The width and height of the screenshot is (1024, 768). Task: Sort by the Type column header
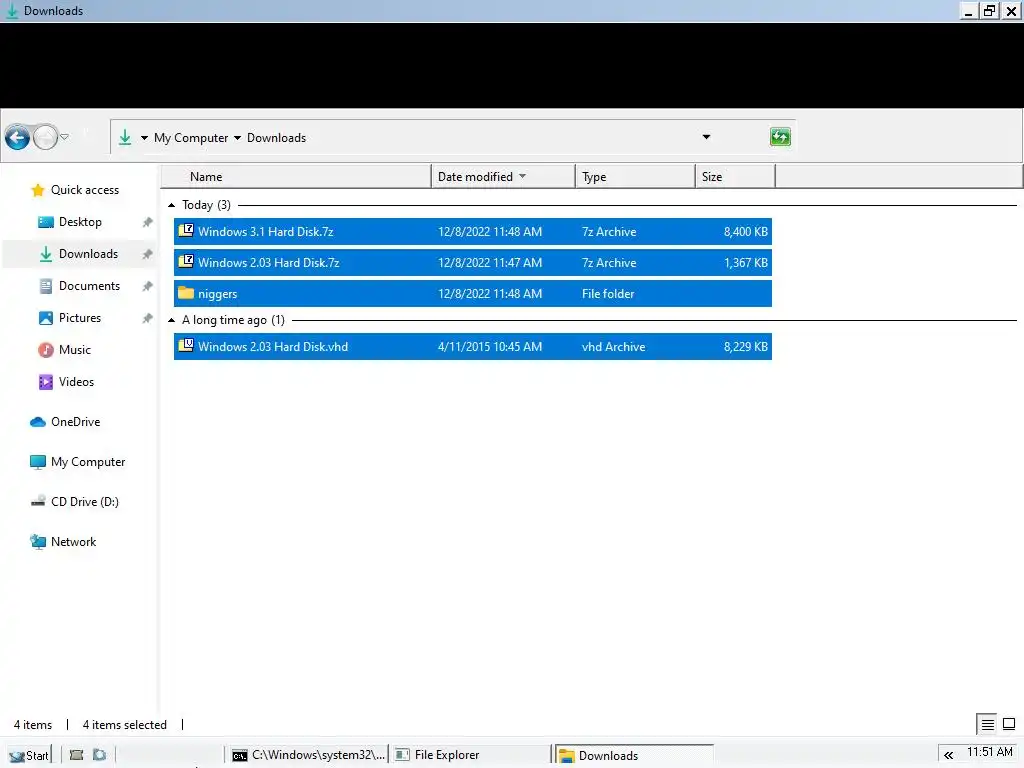[635, 176]
